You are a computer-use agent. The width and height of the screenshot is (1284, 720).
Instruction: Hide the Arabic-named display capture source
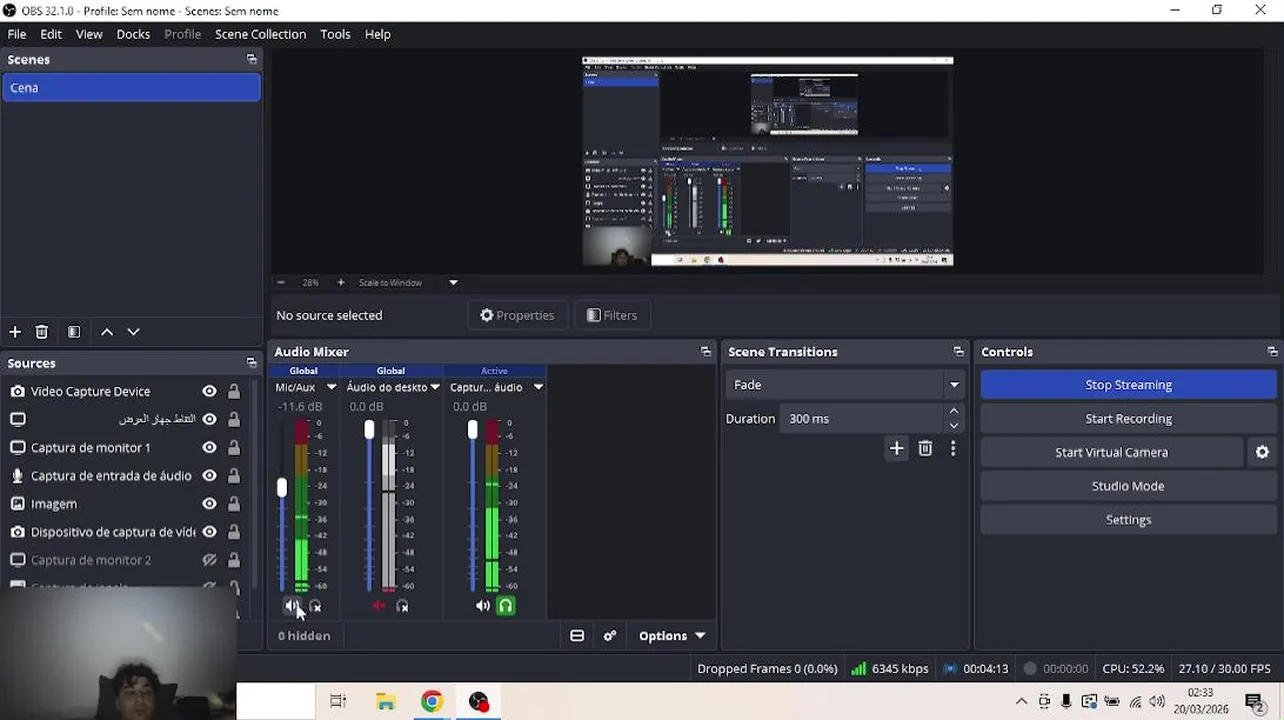(x=209, y=420)
